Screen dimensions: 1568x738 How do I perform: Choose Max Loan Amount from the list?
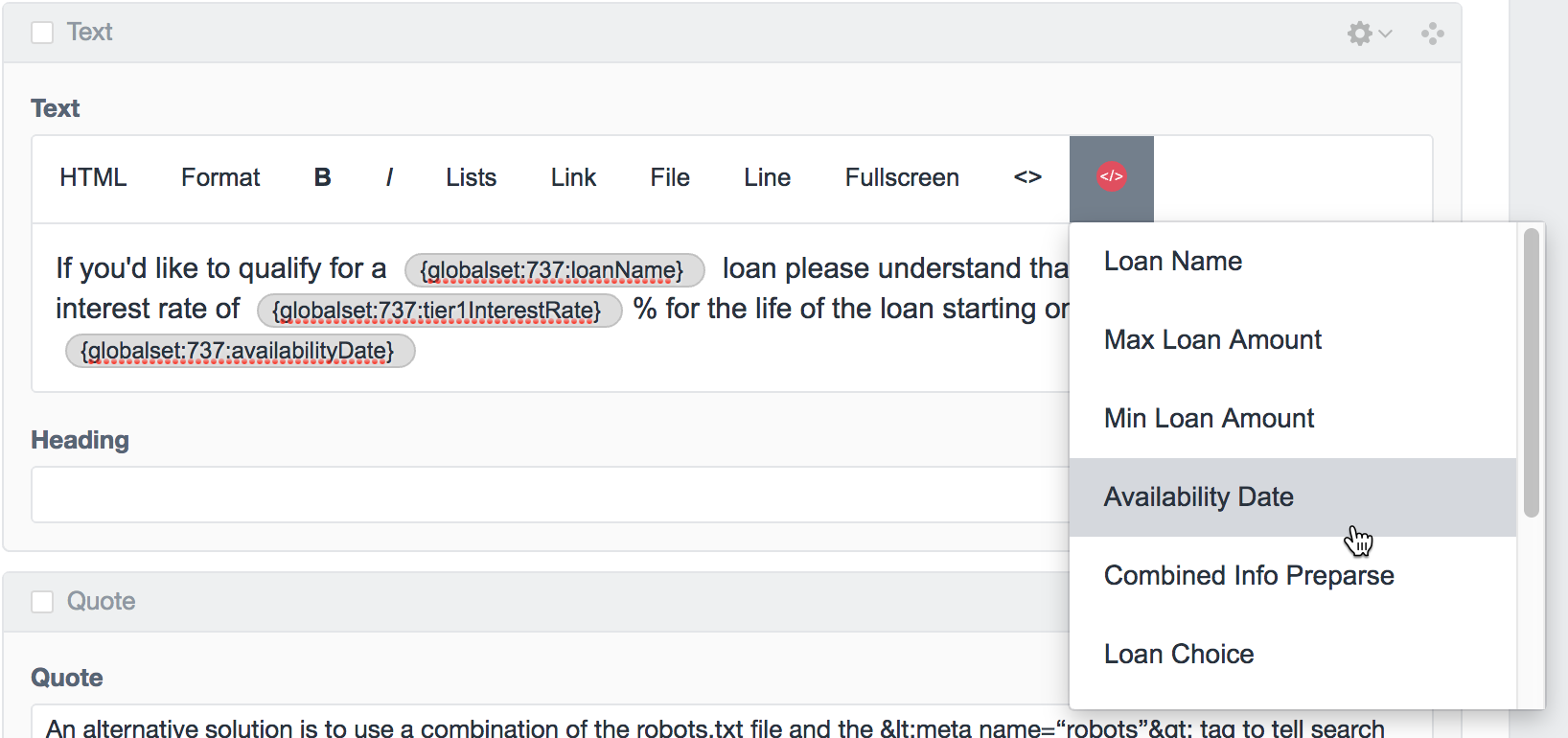tap(1293, 340)
